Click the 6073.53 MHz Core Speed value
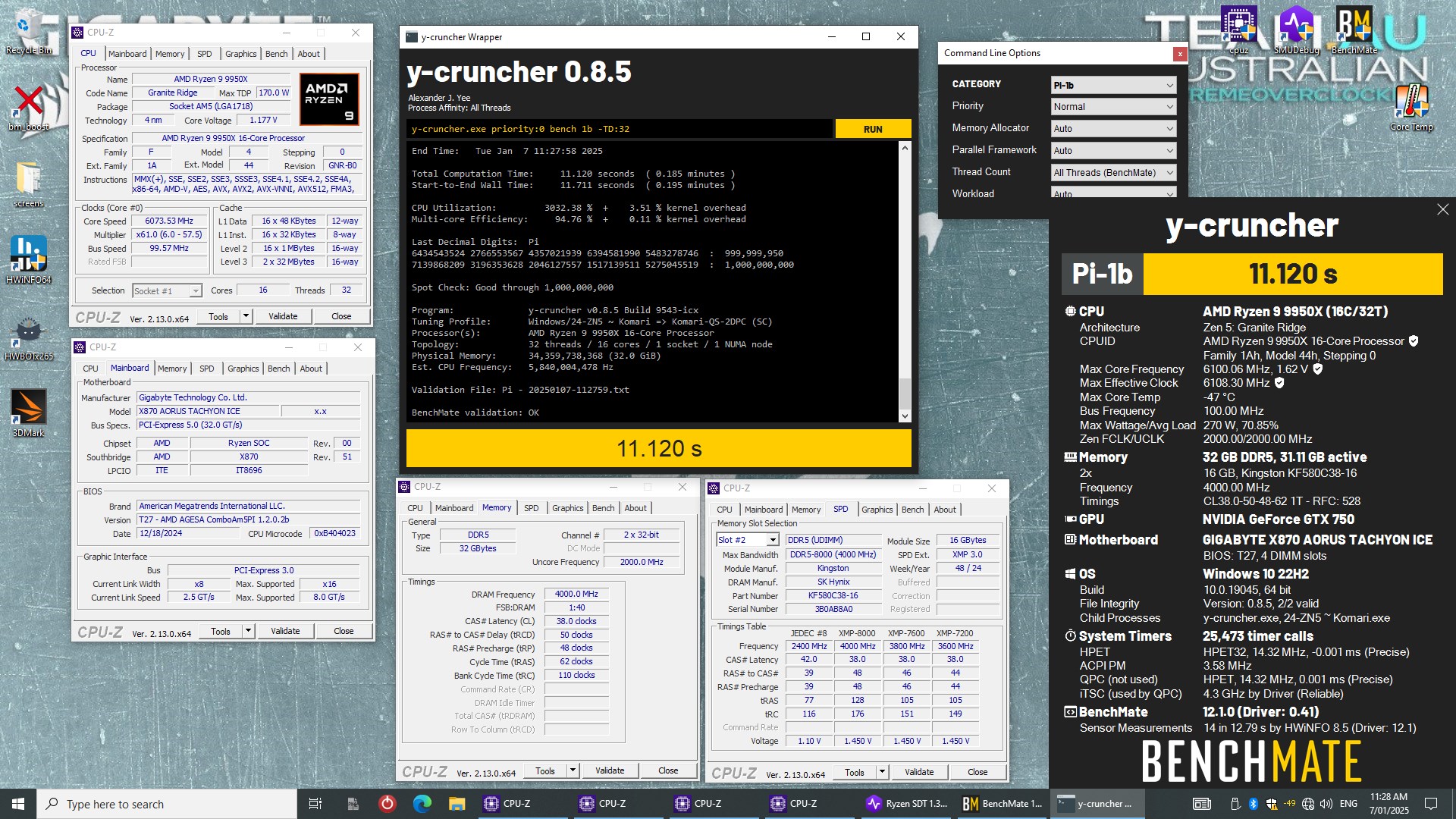 coord(169,221)
